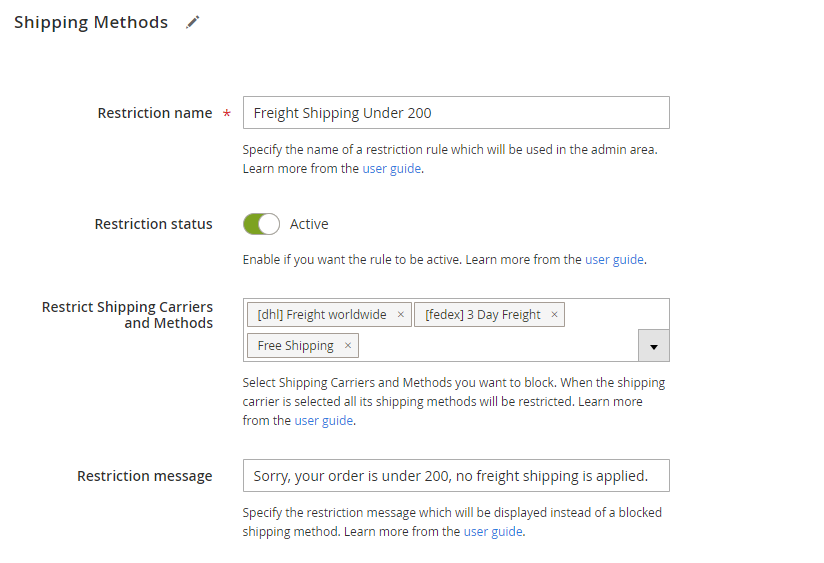Click inside the Restriction message field
824x563 pixels.
click(x=455, y=476)
